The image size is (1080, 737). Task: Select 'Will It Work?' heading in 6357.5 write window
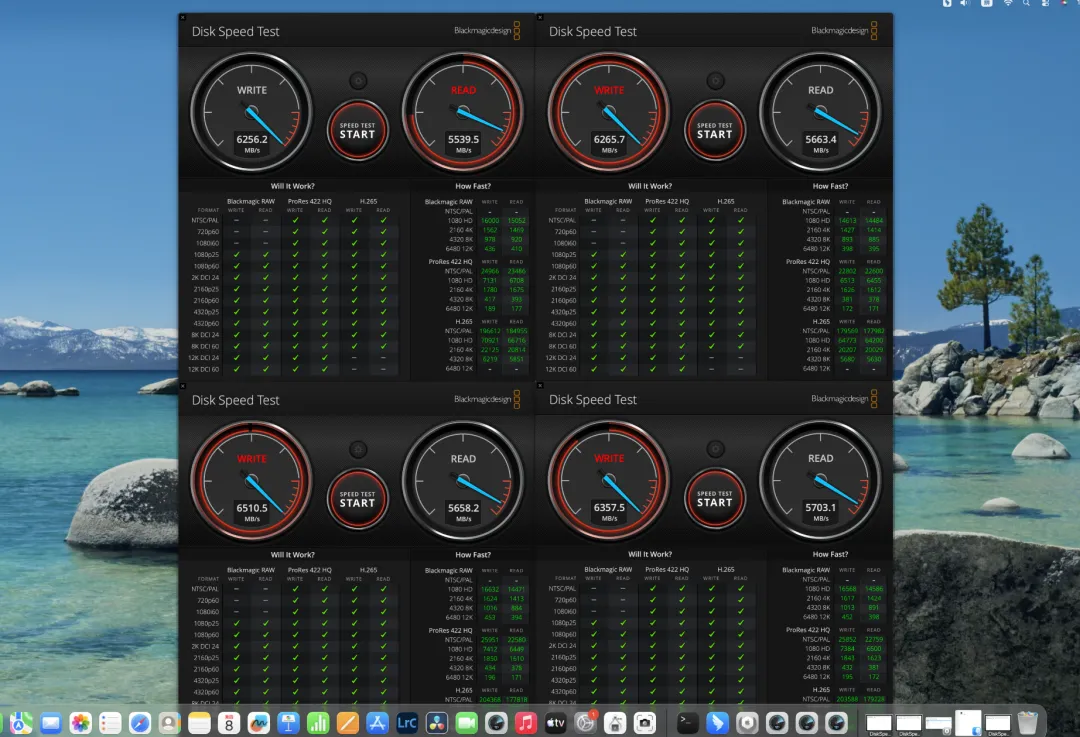coord(650,554)
